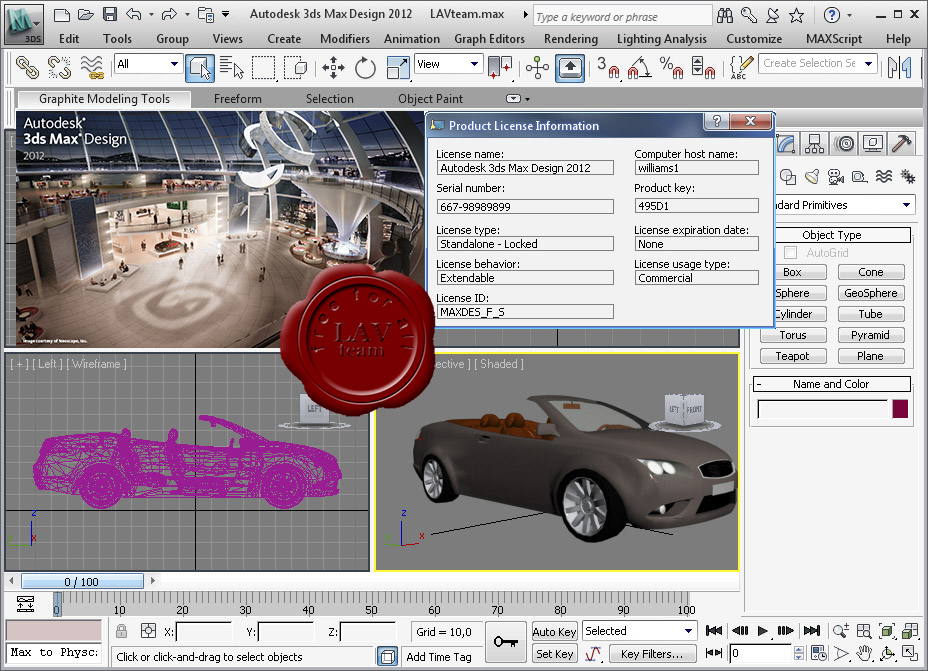Select the Systems gears category icon
The image size is (928, 671).
click(907, 176)
